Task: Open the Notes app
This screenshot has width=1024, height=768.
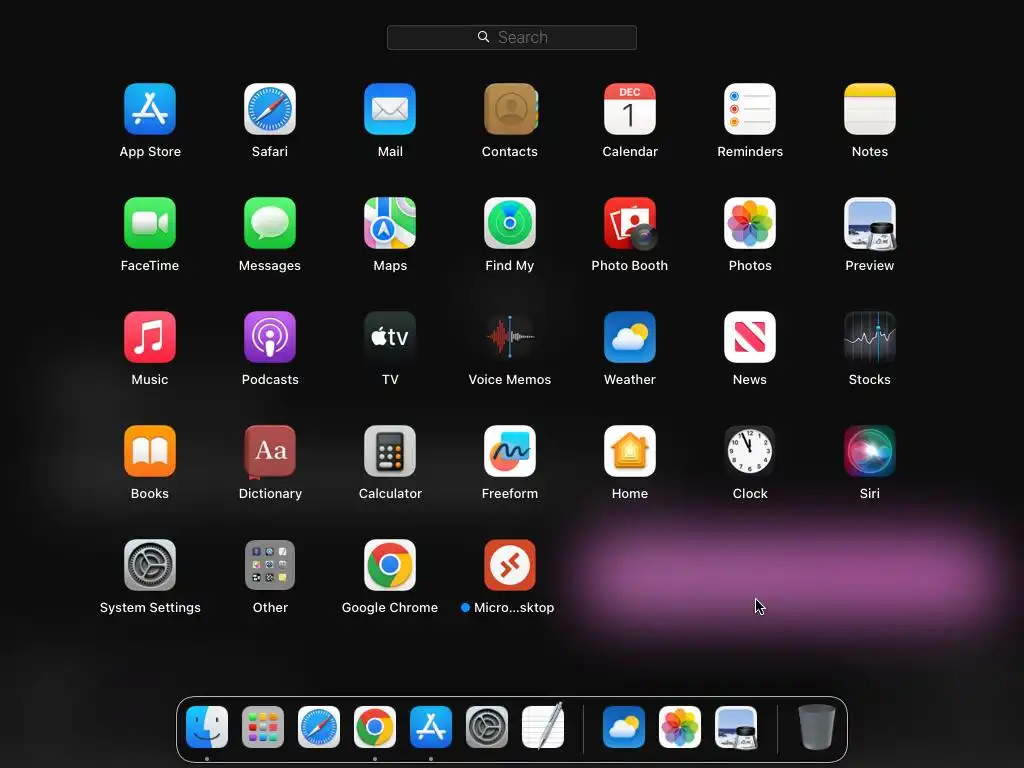Action: click(870, 109)
